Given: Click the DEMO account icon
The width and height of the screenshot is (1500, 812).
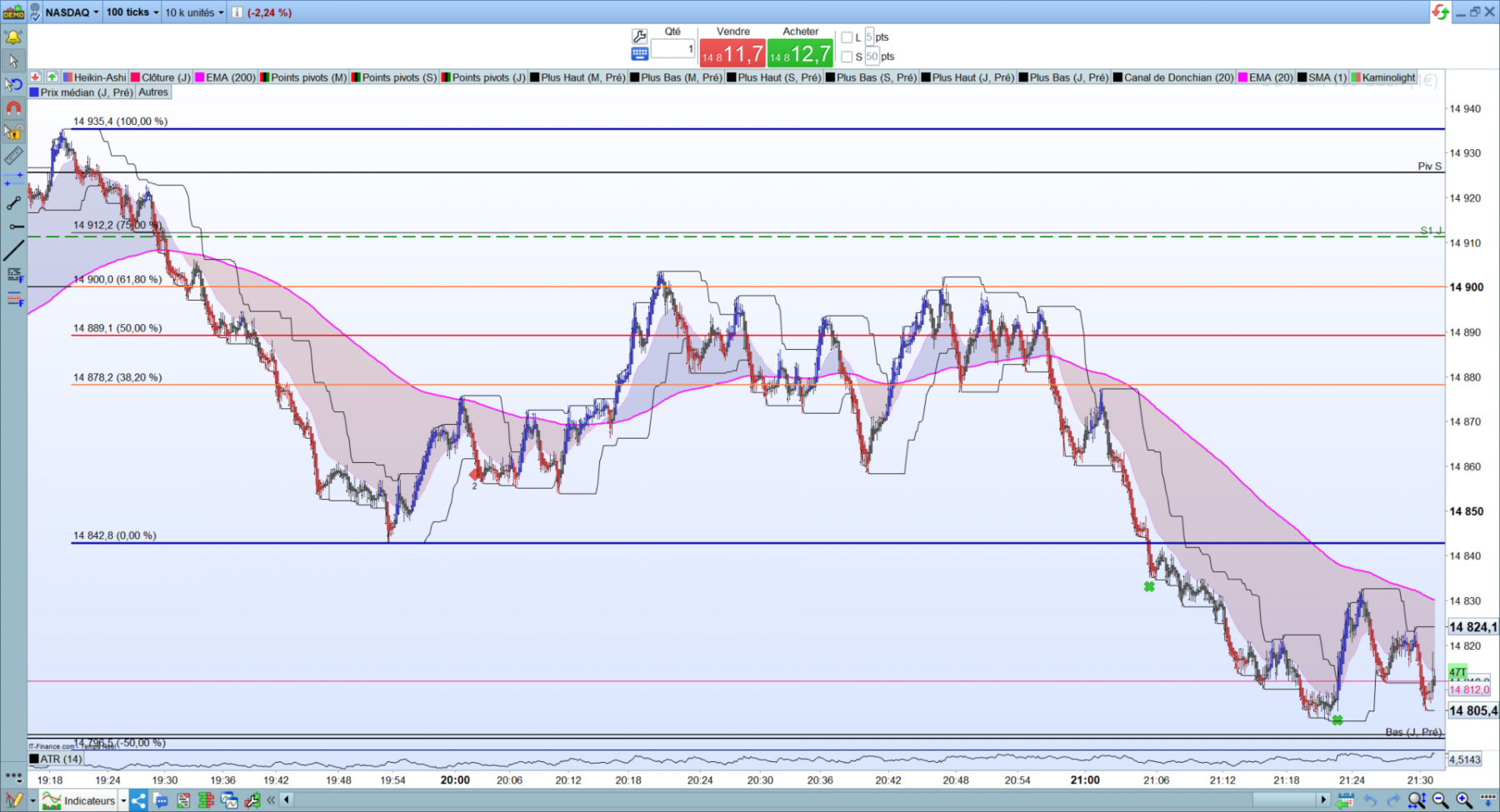Looking at the screenshot, I should [13, 12].
